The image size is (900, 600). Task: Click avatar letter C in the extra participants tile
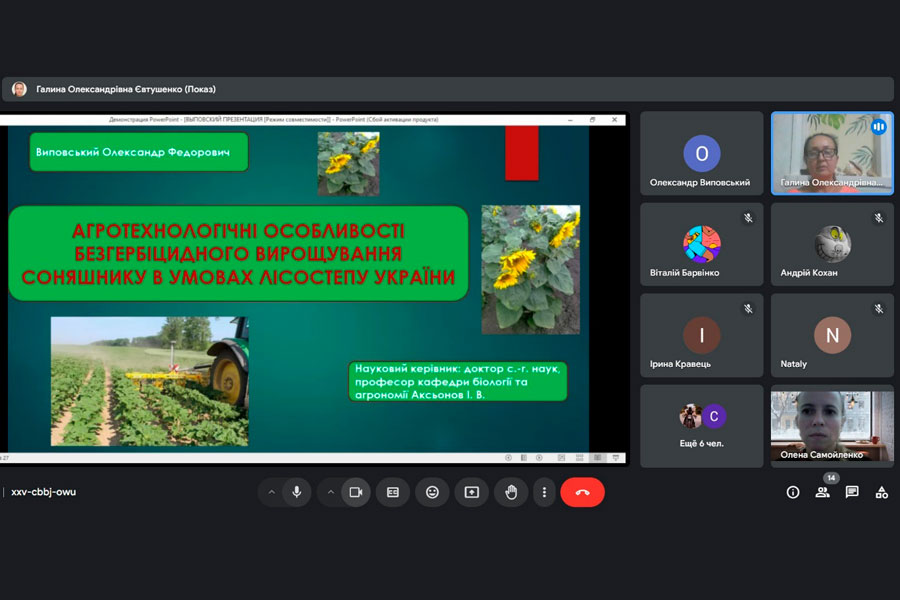pyautogui.click(x=714, y=416)
